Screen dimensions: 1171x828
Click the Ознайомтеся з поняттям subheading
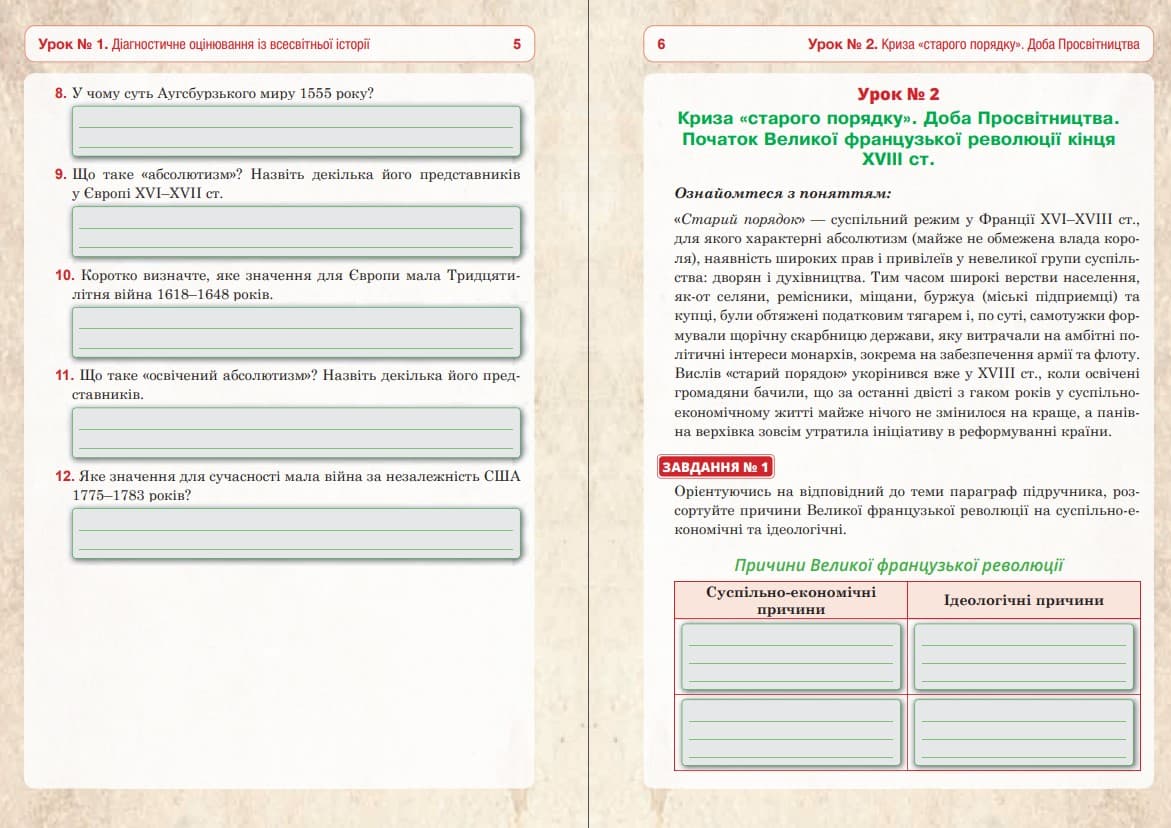[x=782, y=193]
